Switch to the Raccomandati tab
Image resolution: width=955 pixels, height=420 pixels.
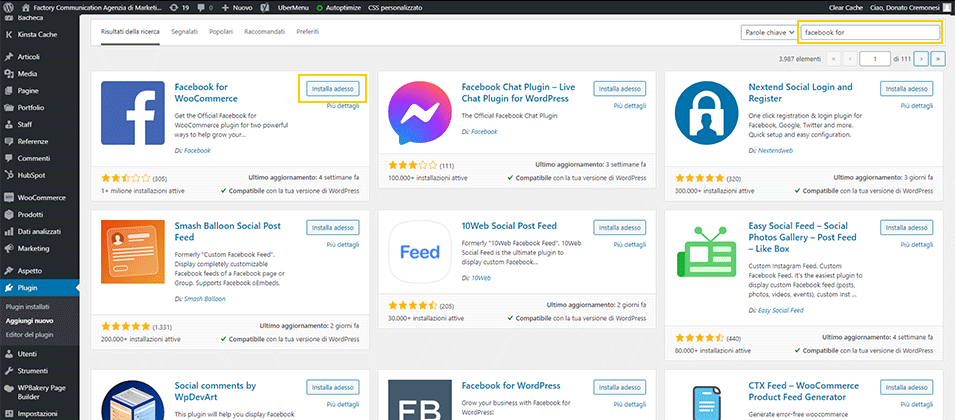click(264, 31)
